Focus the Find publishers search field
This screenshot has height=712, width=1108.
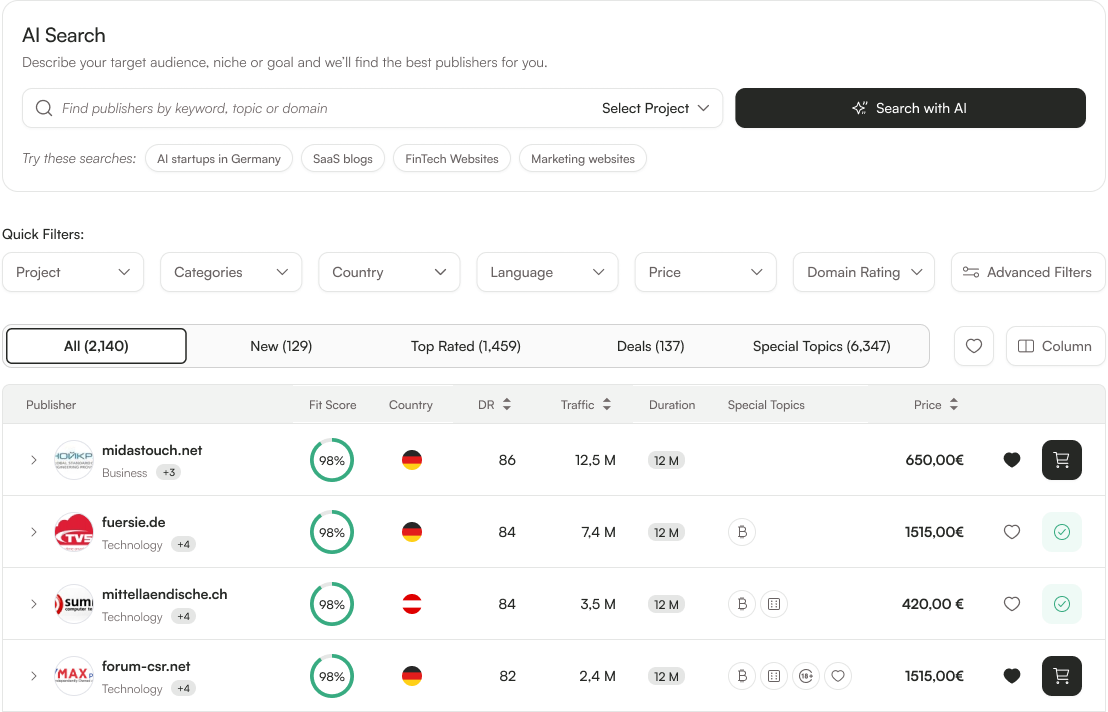click(311, 108)
